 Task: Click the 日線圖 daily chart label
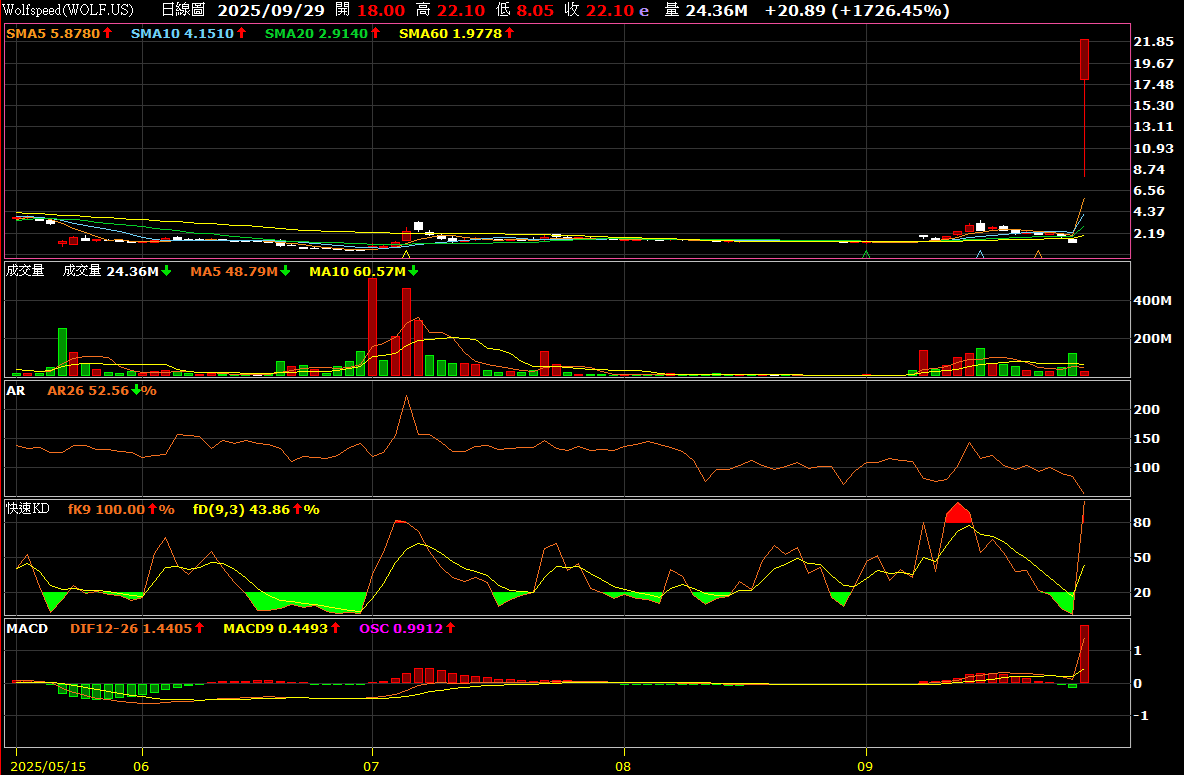click(x=183, y=11)
